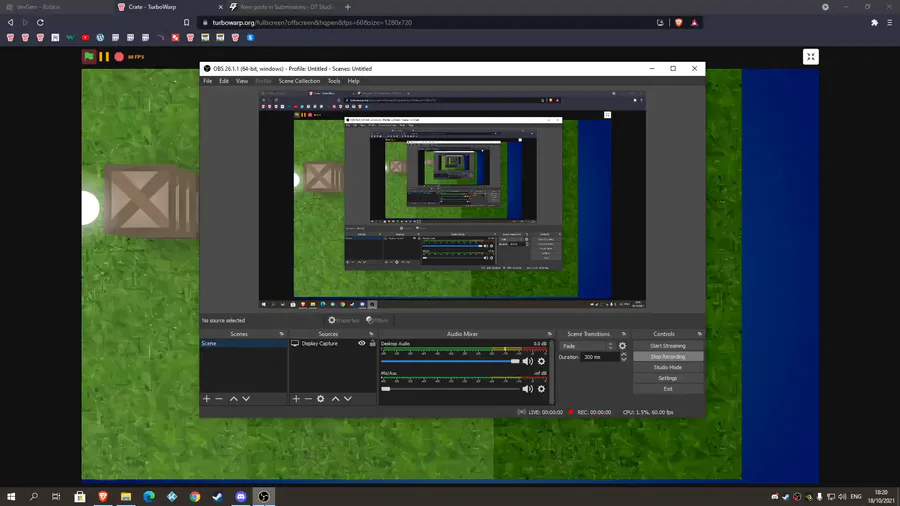This screenshot has width=900, height=506.
Task: Click the turbowarp.org address bar
Action: (425, 22)
